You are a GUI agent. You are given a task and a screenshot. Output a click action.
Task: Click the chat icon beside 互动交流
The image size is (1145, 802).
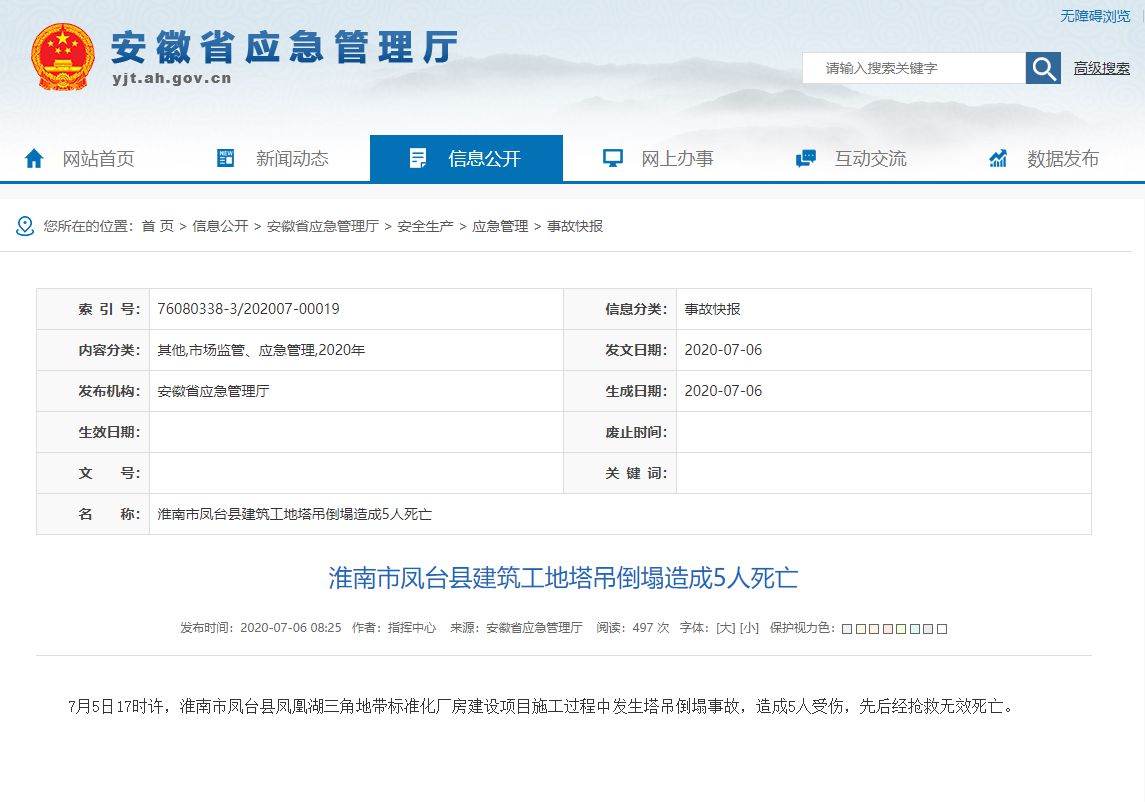tap(805, 158)
